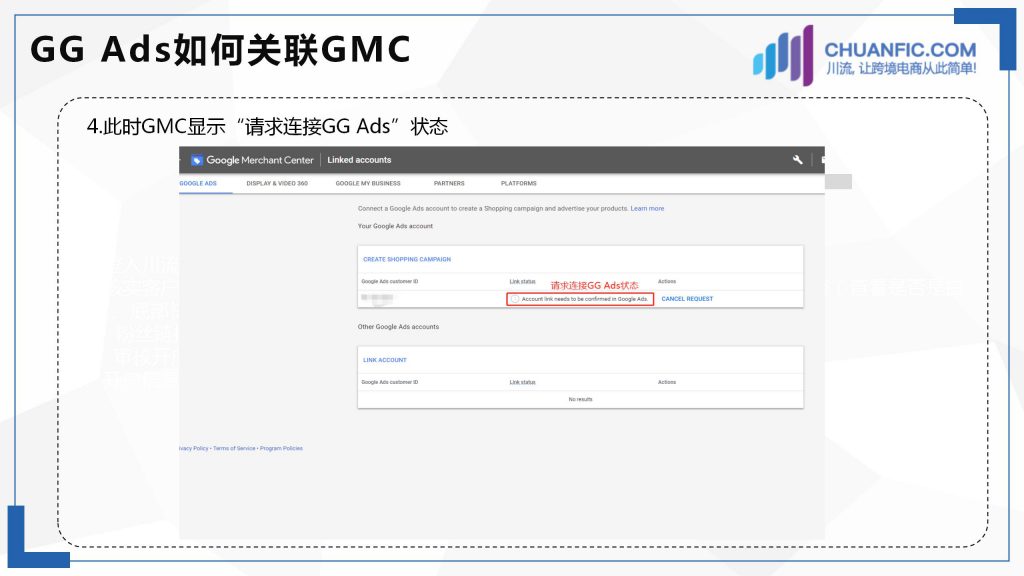The width and height of the screenshot is (1024, 576).
Task: Click the Google Merchant Center tag logo
Action: 198,160
